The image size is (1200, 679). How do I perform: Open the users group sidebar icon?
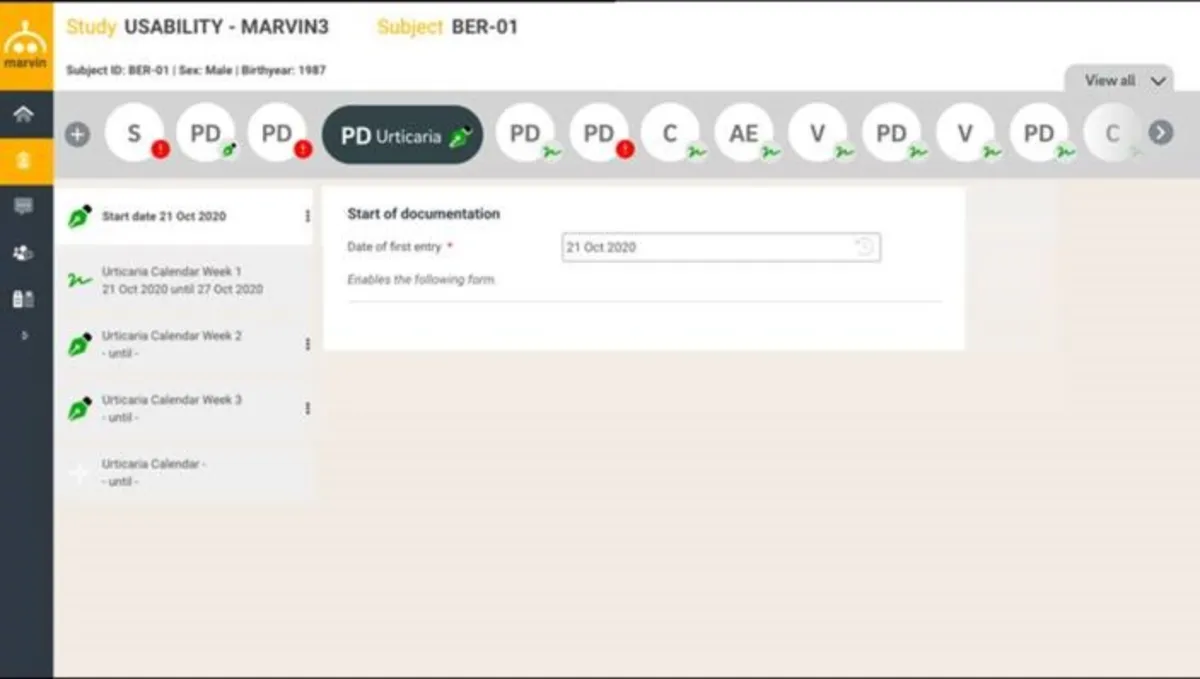[24, 253]
